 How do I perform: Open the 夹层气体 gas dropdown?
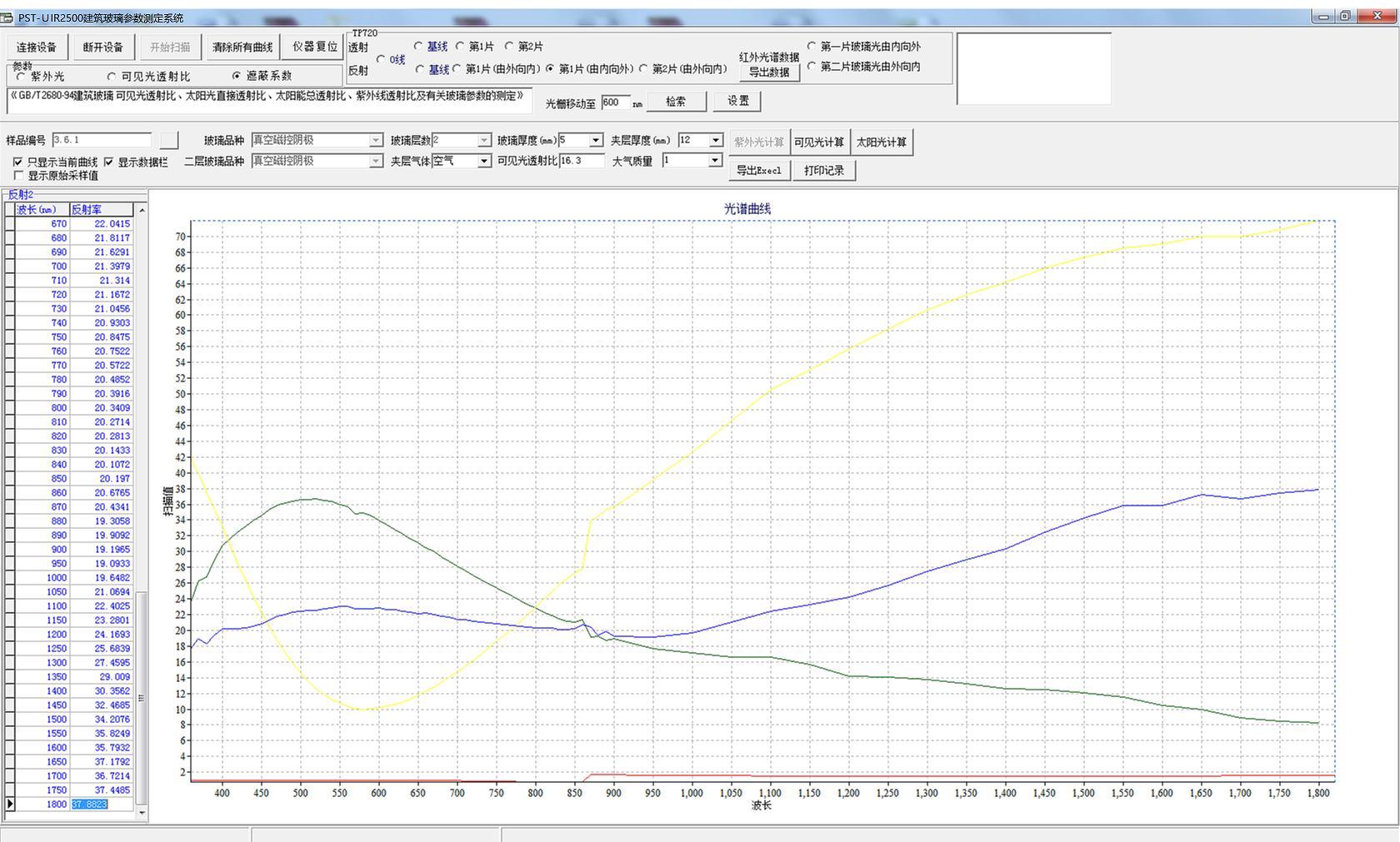coord(484,161)
